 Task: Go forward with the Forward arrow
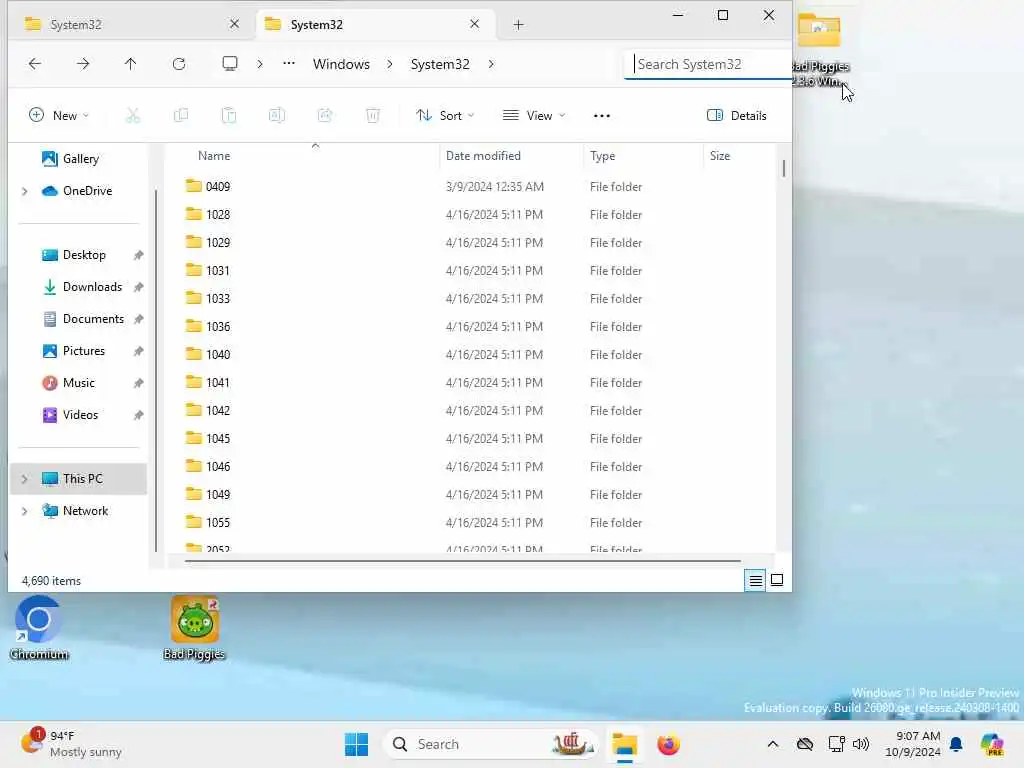[x=83, y=63]
